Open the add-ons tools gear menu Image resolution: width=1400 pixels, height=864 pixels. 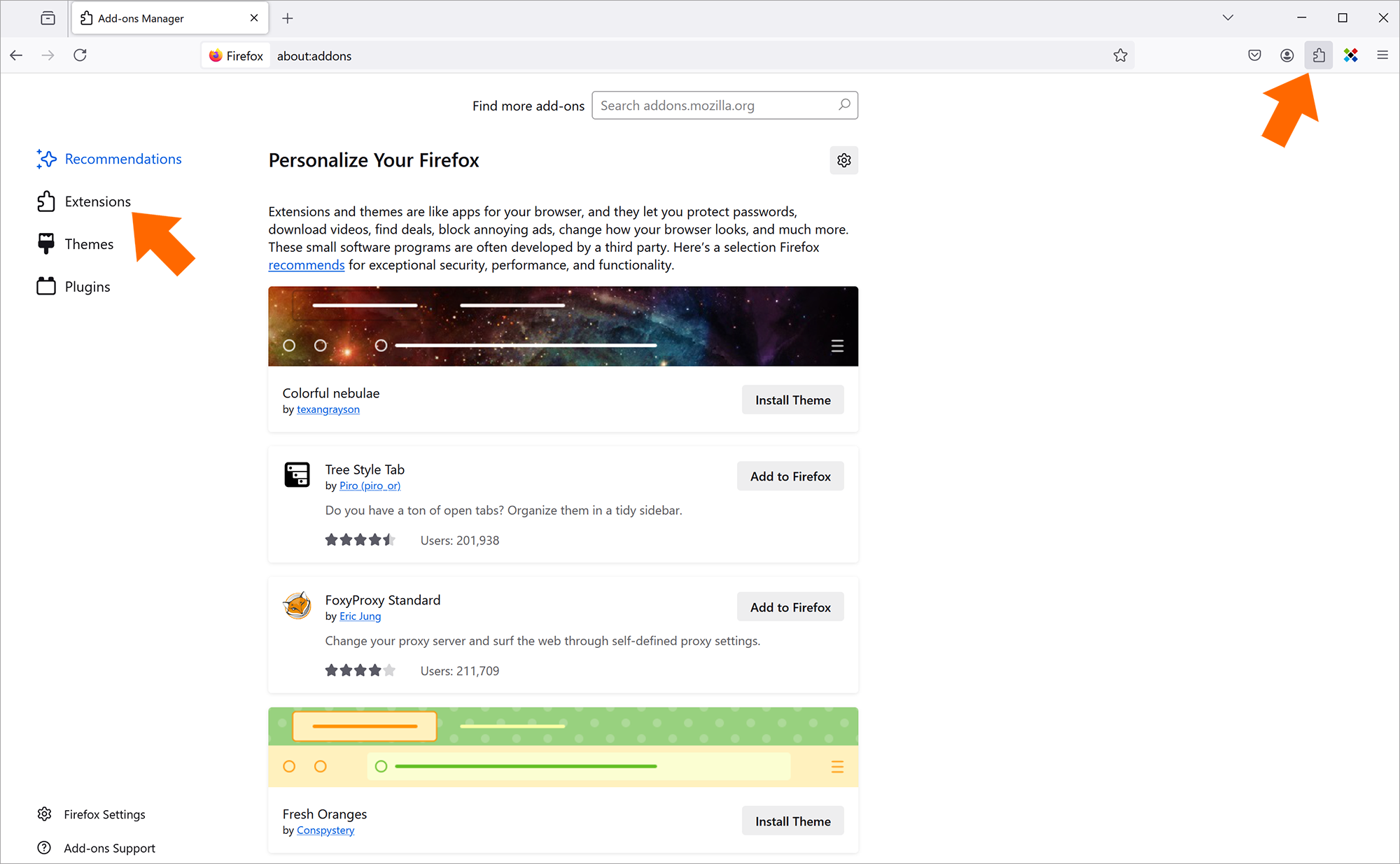[x=844, y=160]
